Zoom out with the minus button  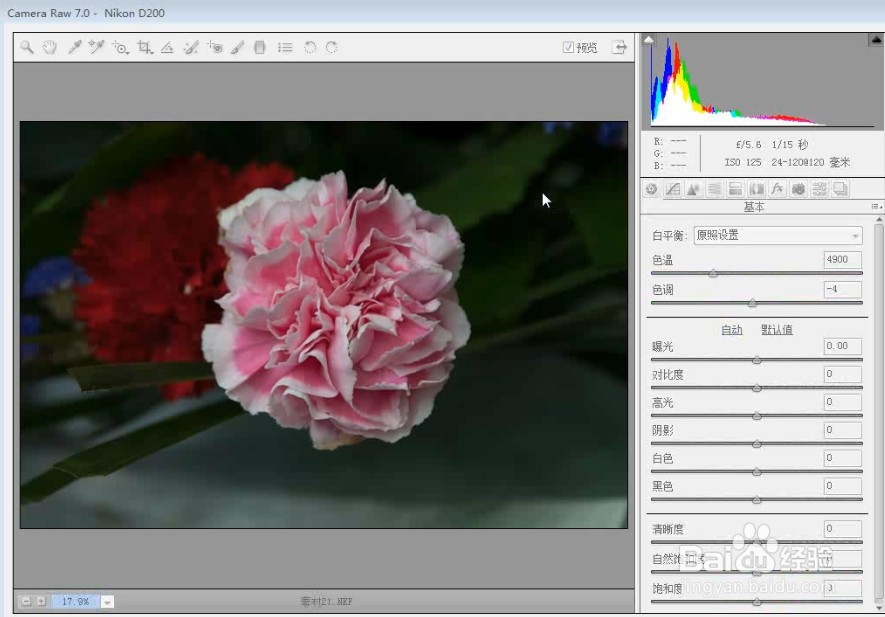[x=26, y=602]
